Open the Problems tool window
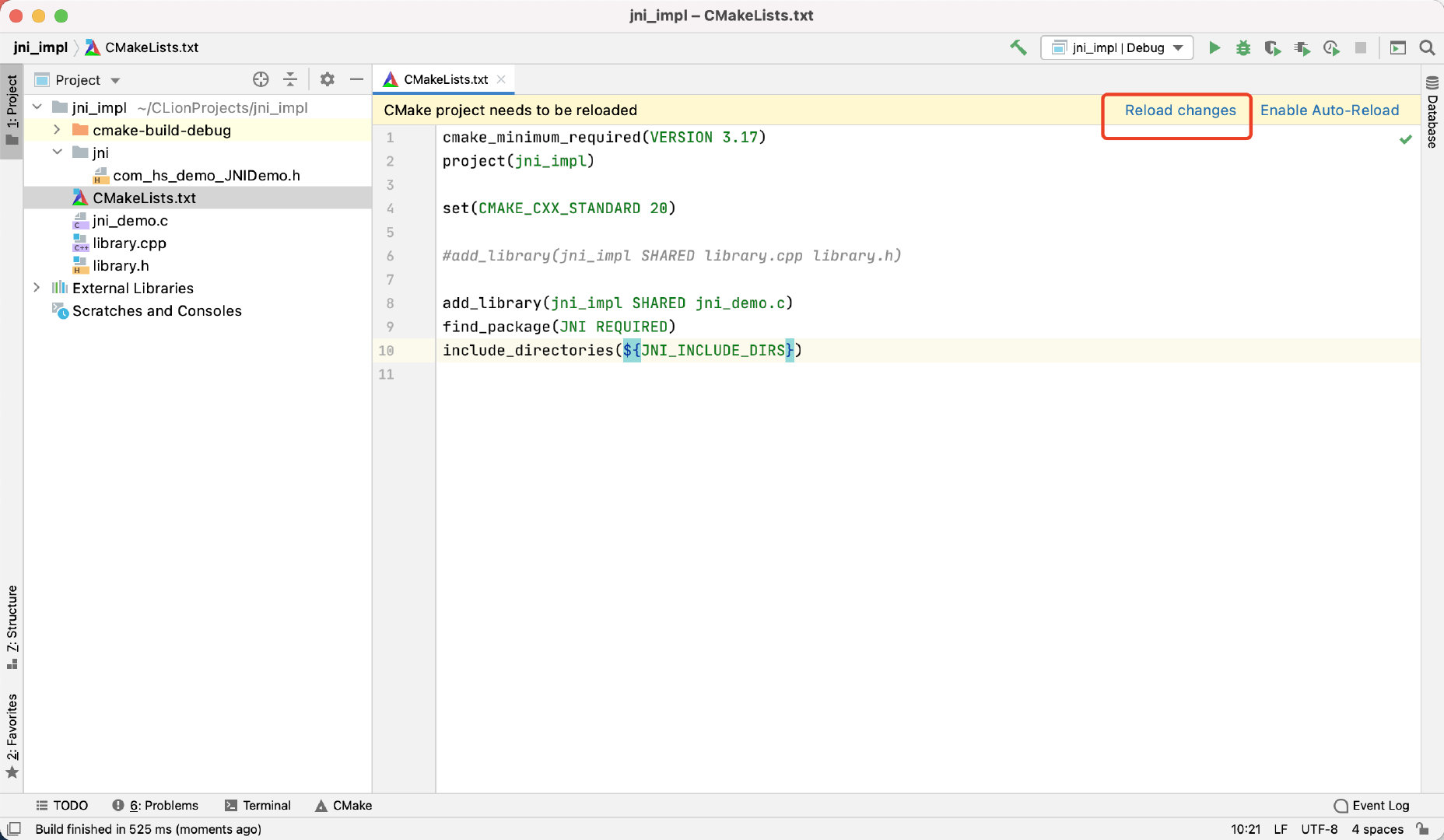1444x840 pixels. (165, 805)
